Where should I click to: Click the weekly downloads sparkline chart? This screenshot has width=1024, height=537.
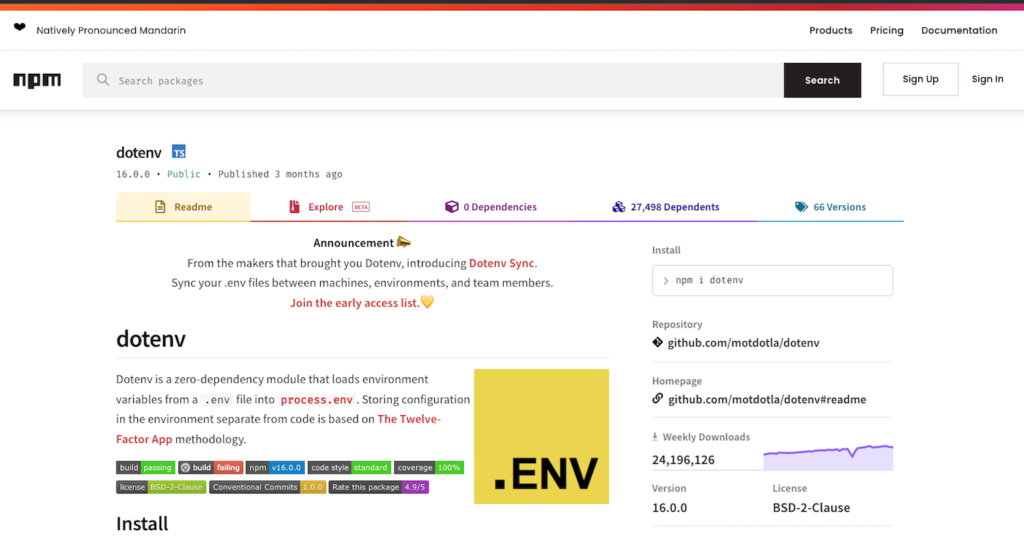pyautogui.click(x=827, y=457)
